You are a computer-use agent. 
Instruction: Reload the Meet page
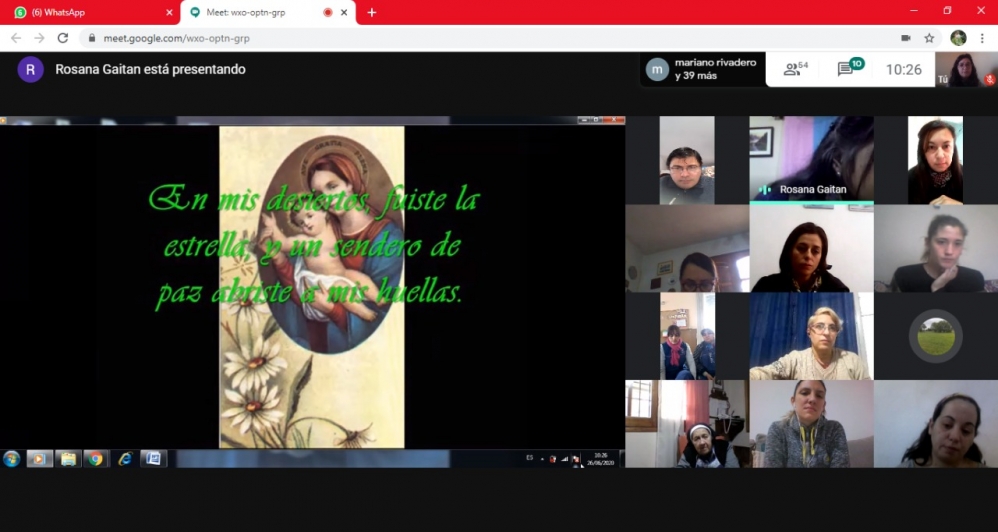pos(63,38)
